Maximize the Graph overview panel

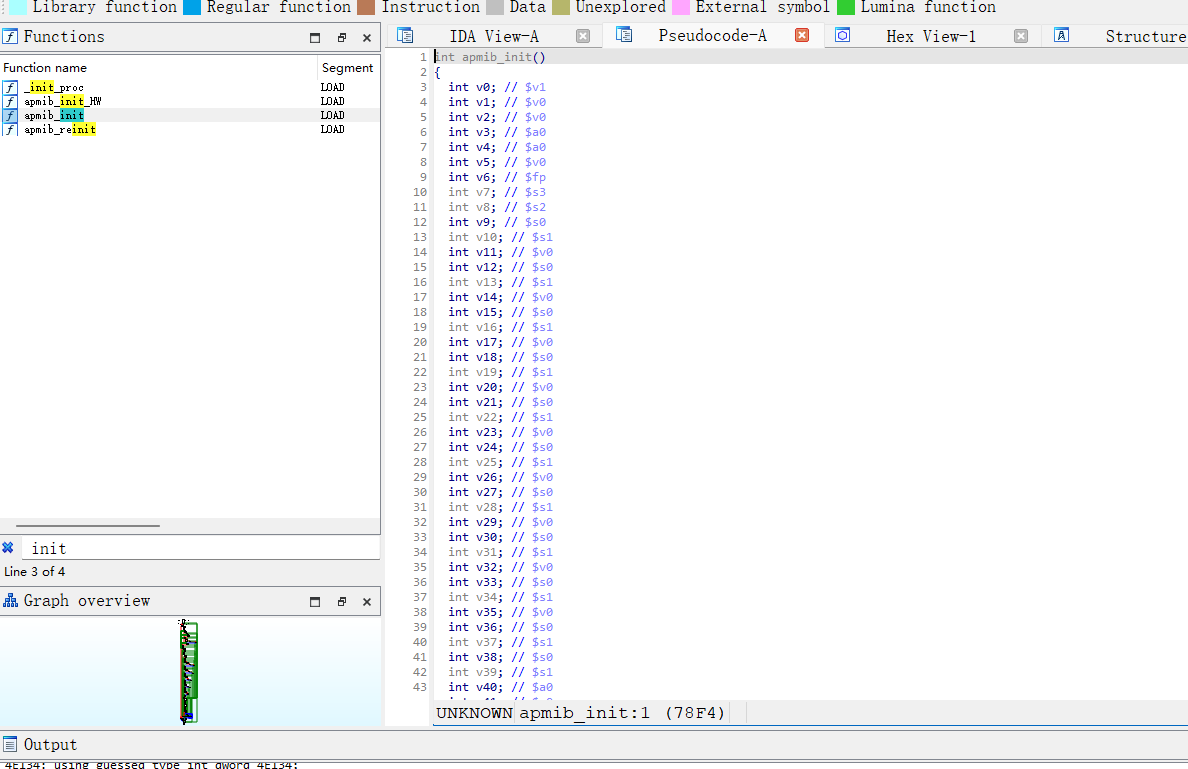pyautogui.click(x=315, y=602)
